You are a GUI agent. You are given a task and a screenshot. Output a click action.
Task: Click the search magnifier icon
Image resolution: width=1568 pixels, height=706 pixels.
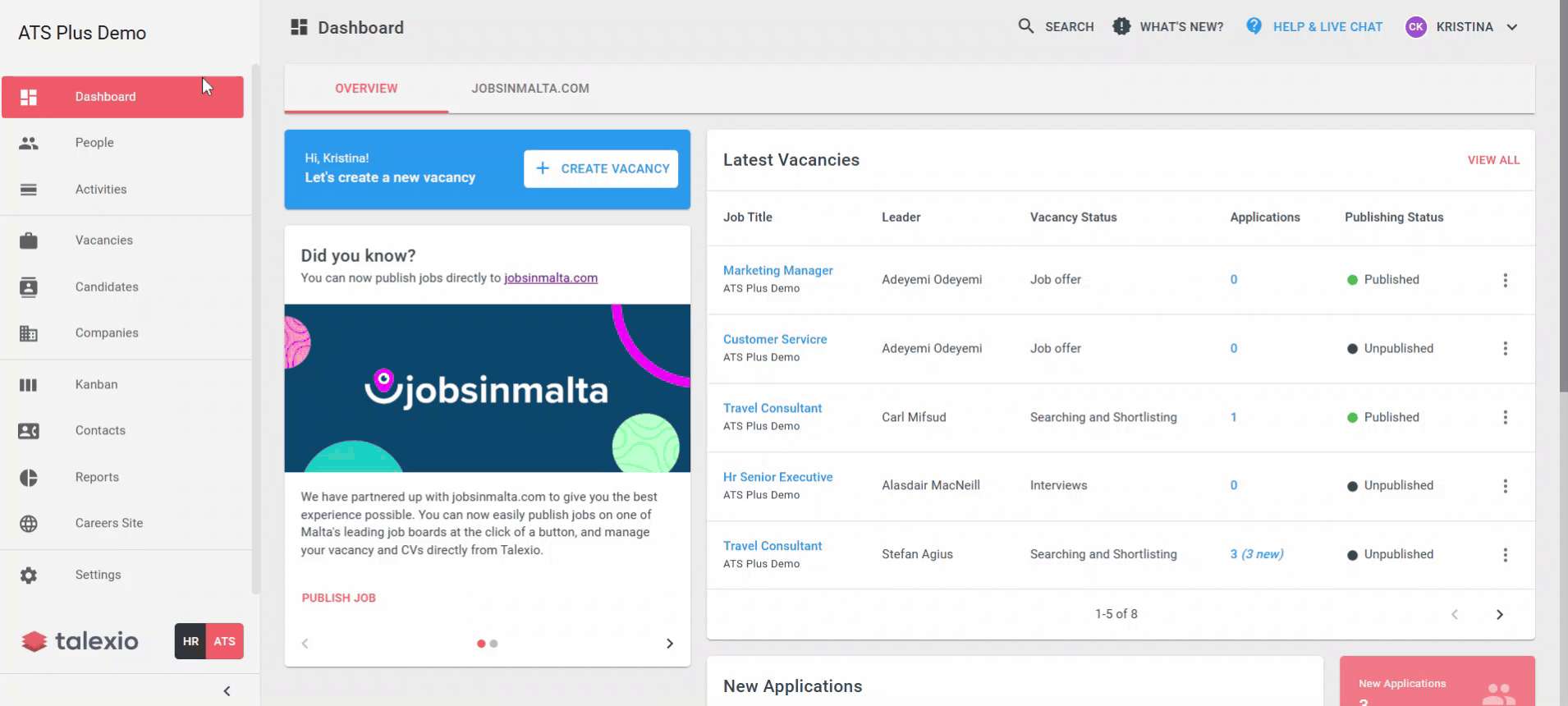(x=1026, y=26)
